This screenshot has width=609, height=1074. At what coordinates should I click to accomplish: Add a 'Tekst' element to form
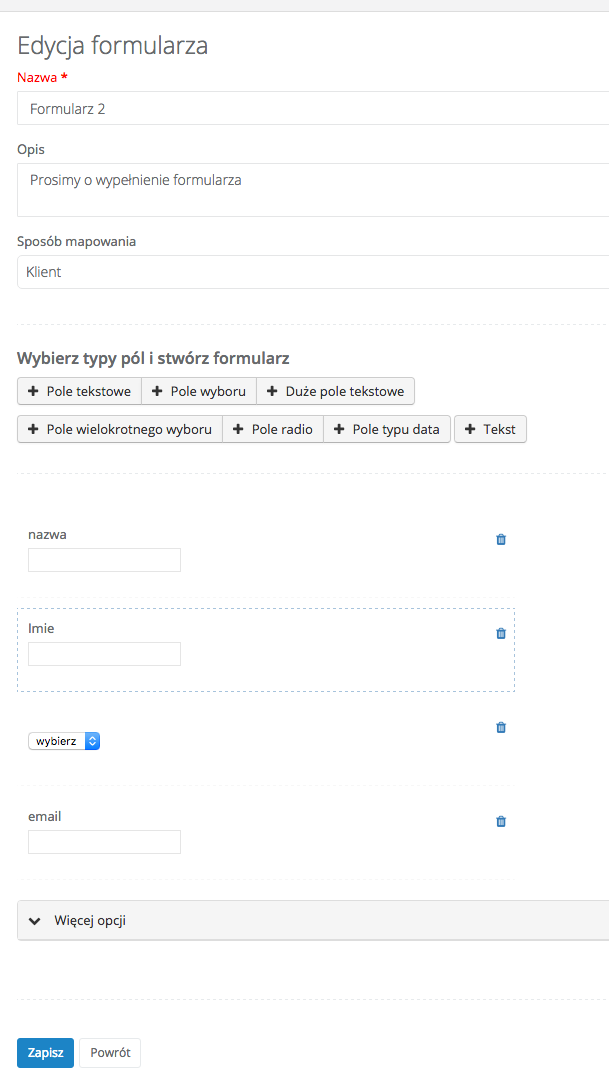click(x=490, y=429)
